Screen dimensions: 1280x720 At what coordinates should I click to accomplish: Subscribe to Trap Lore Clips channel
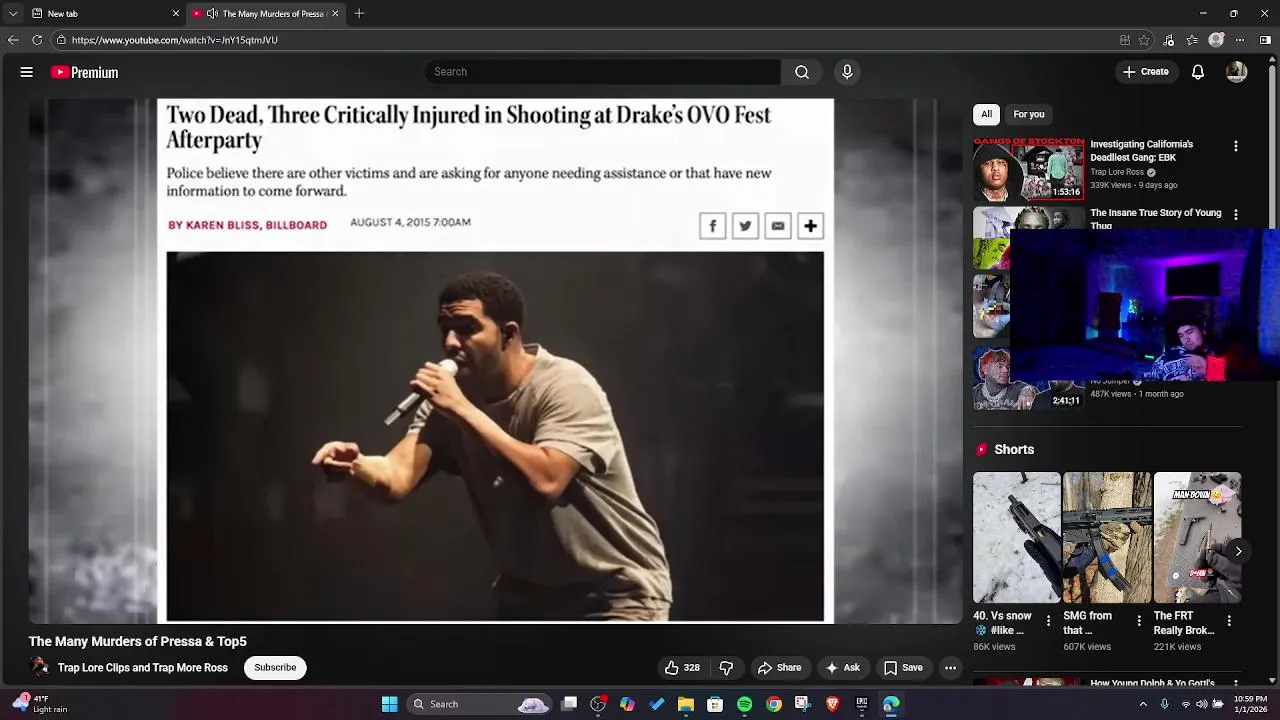pyautogui.click(x=275, y=668)
